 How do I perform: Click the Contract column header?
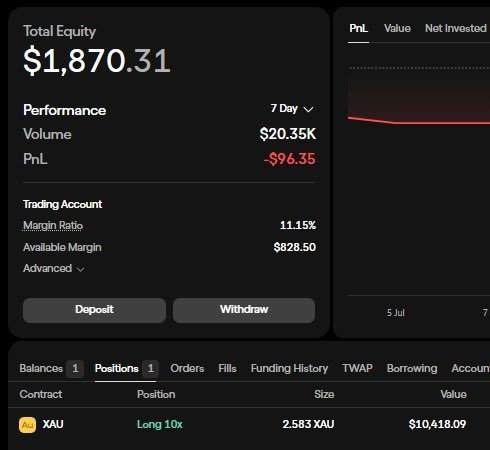point(41,394)
